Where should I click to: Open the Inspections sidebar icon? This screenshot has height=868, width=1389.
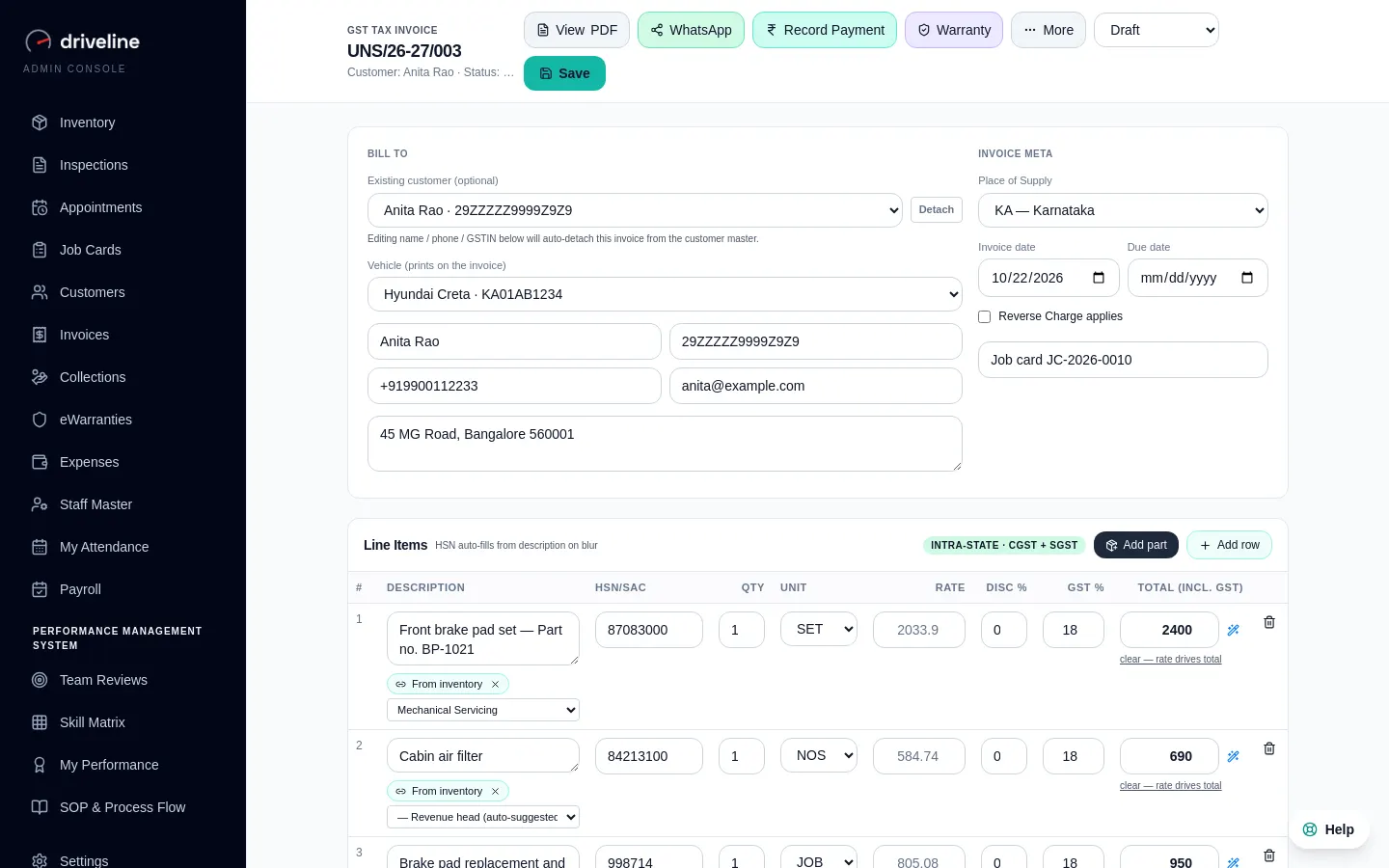pyautogui.click(x=40, y=165)
